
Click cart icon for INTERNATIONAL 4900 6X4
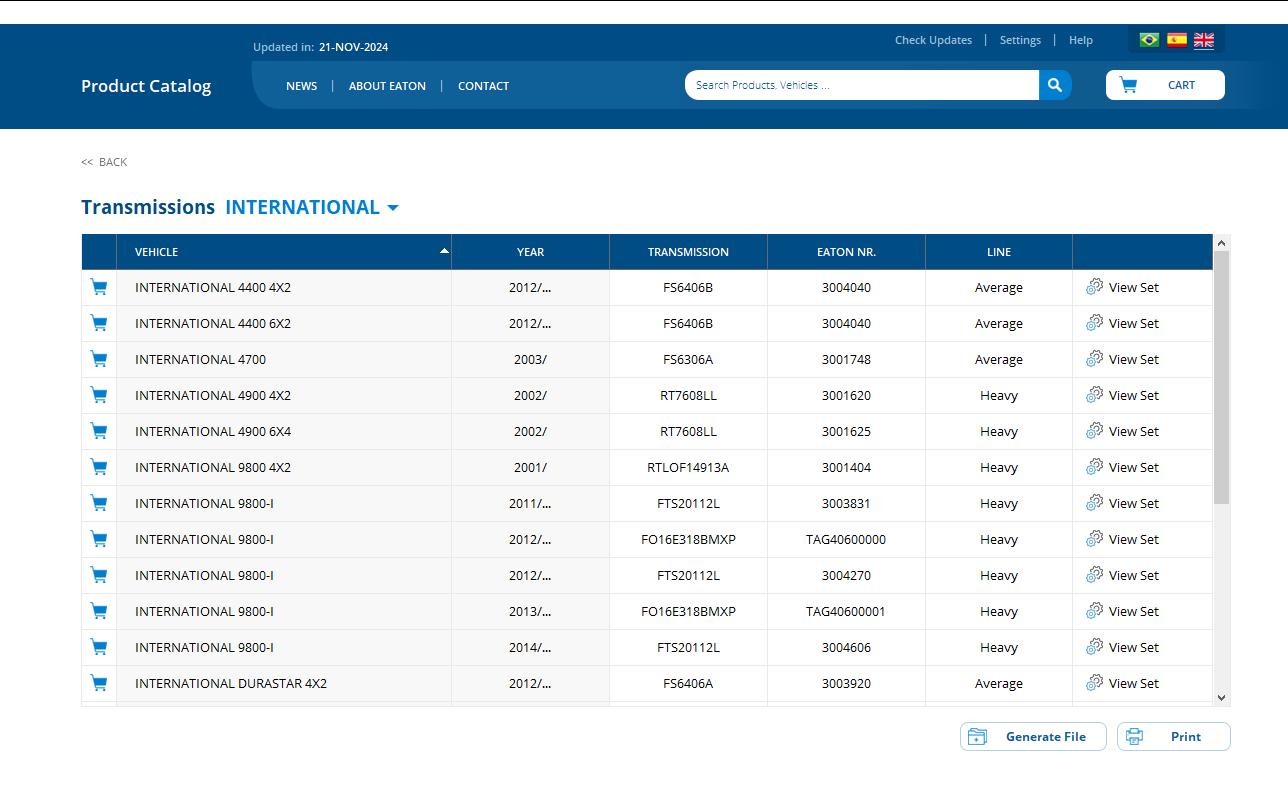click(99, 431)
